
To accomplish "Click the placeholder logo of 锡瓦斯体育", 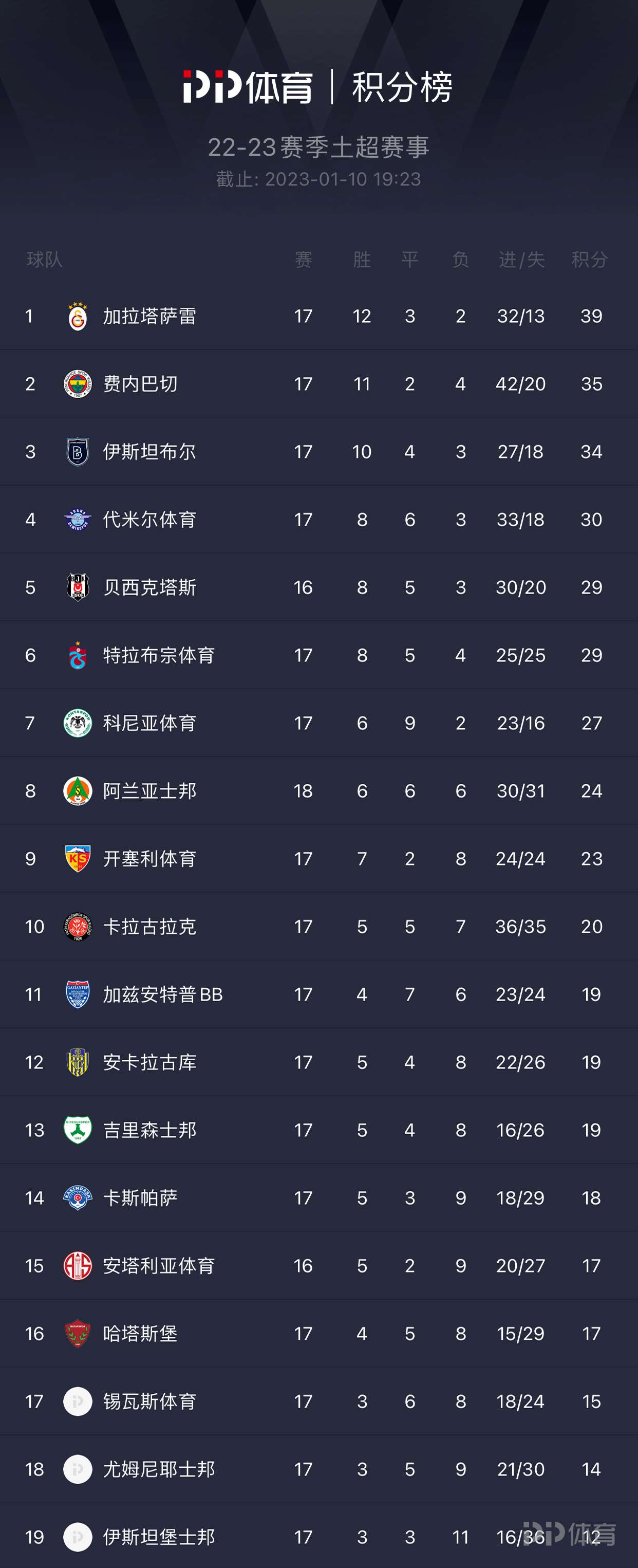I will click(78, 1402).
